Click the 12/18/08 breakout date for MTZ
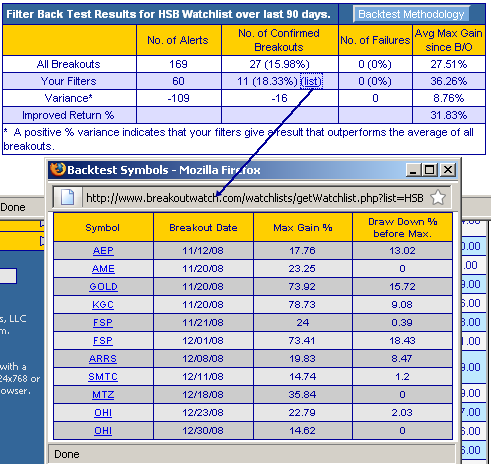Image resolution: width=491 pixels, height=464 pixels. [203, 395]
